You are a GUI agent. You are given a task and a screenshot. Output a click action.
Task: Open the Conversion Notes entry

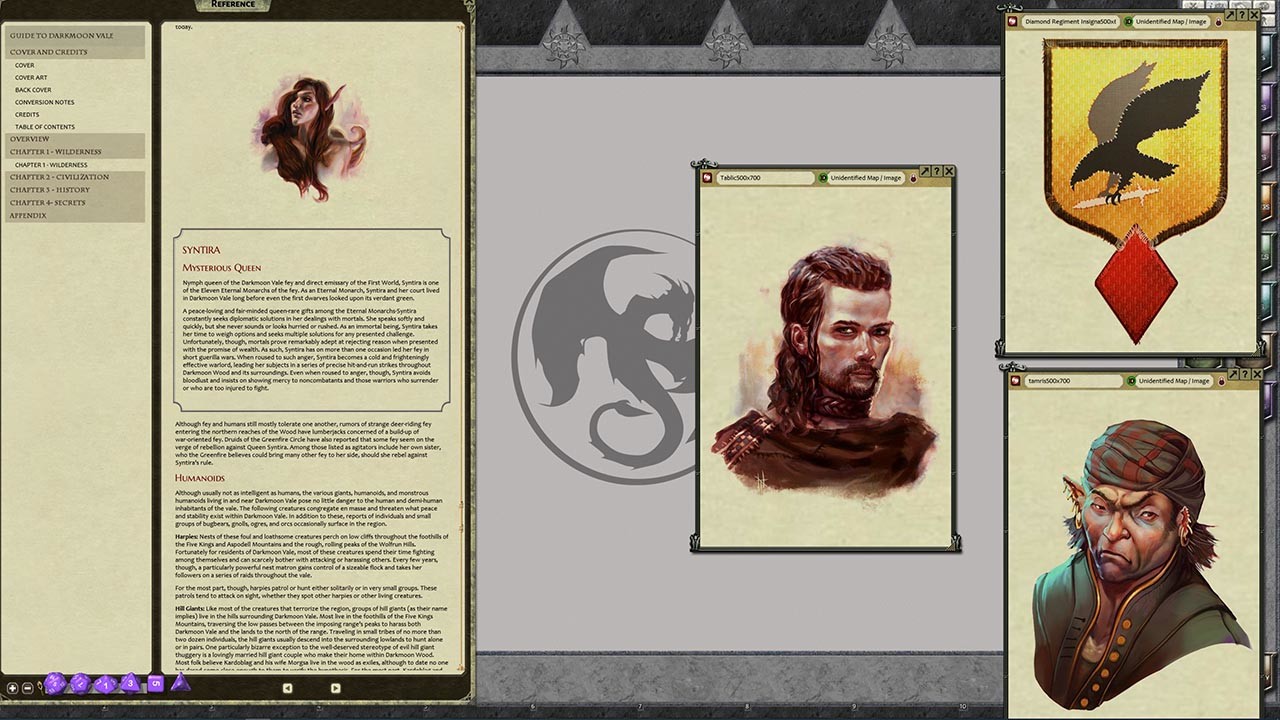click(44, 102)
